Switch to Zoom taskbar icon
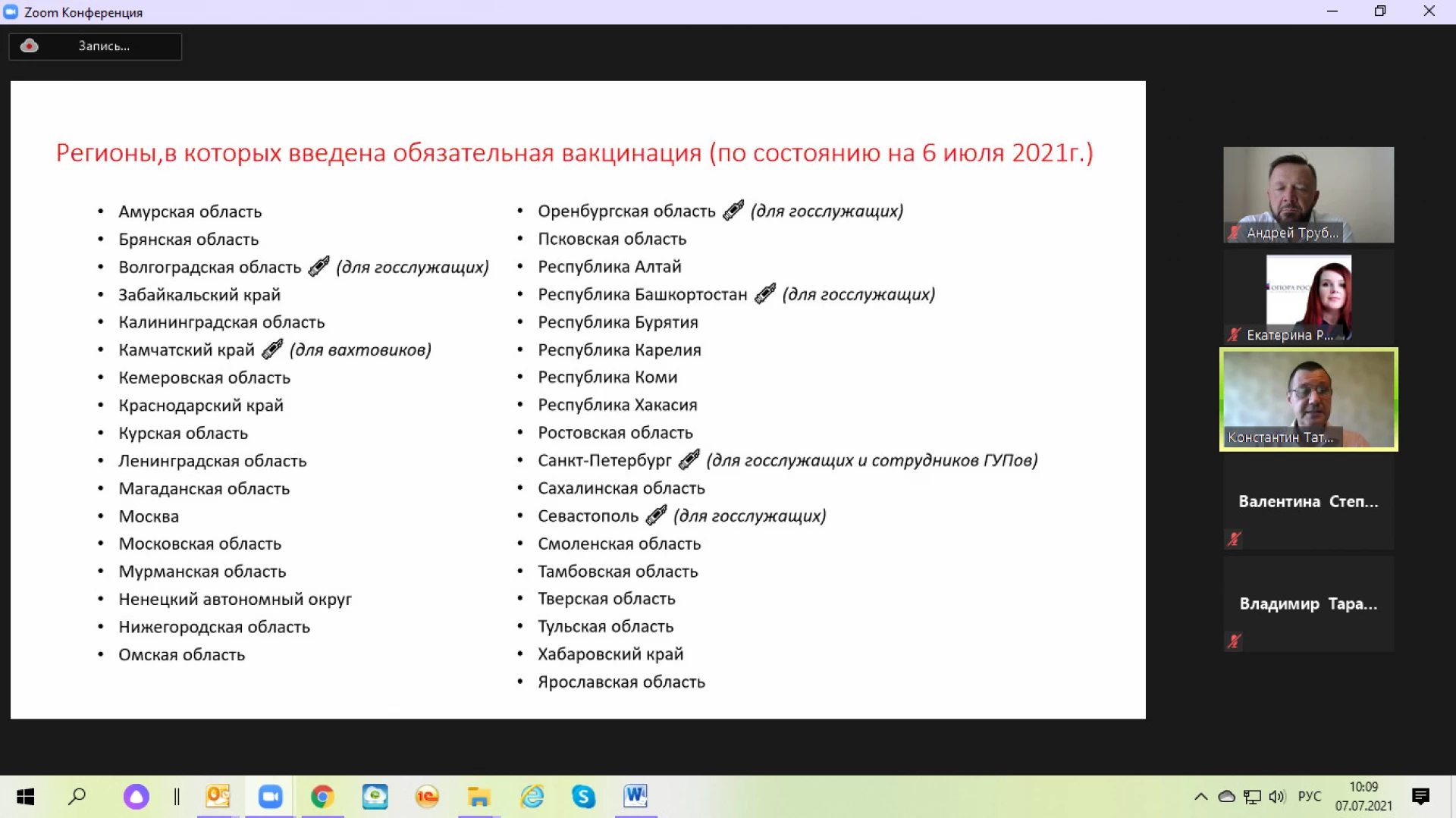This screenshot has width=1456, height=818. (x=270, y=796)
